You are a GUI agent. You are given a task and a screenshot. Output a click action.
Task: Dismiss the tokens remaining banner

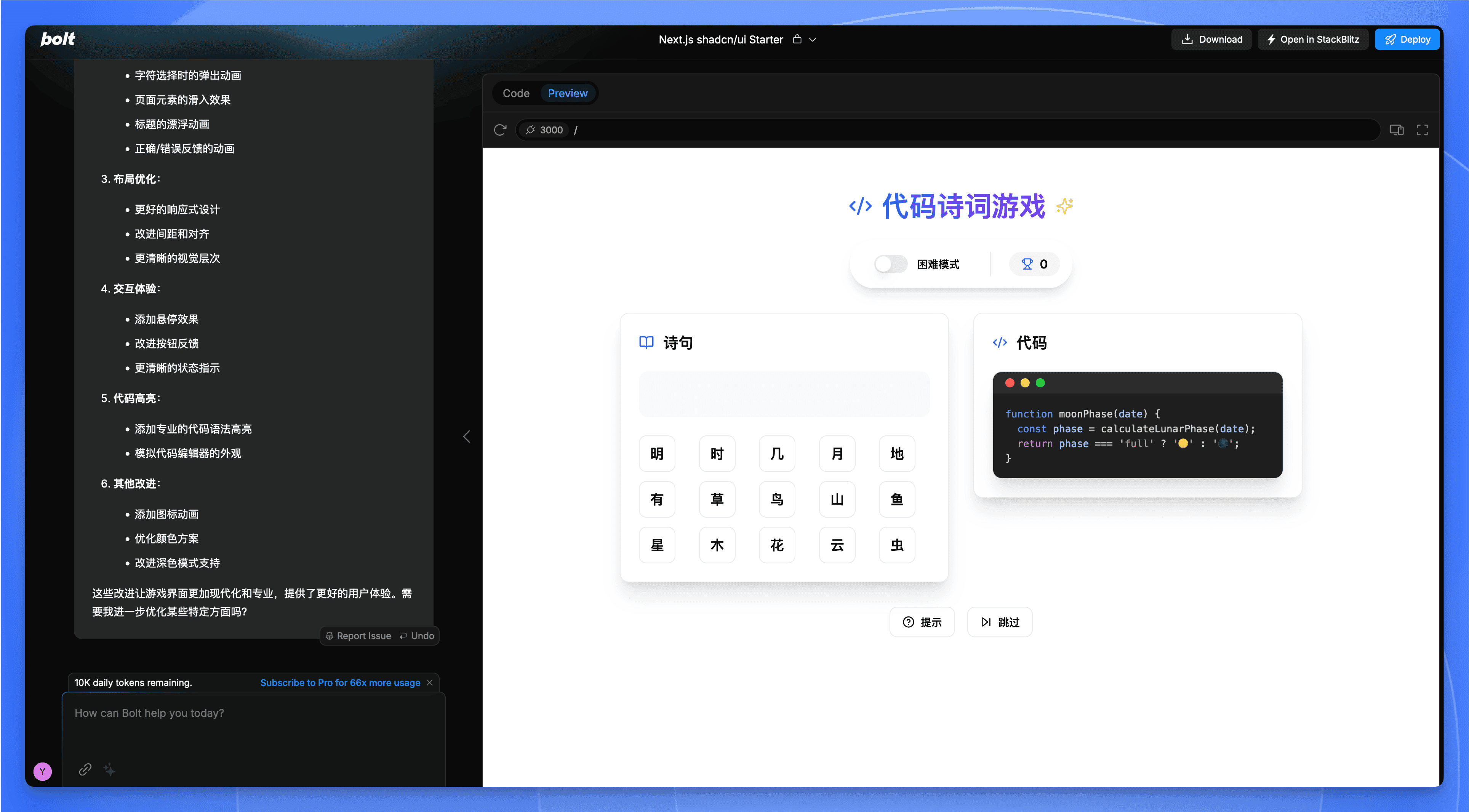430,683
